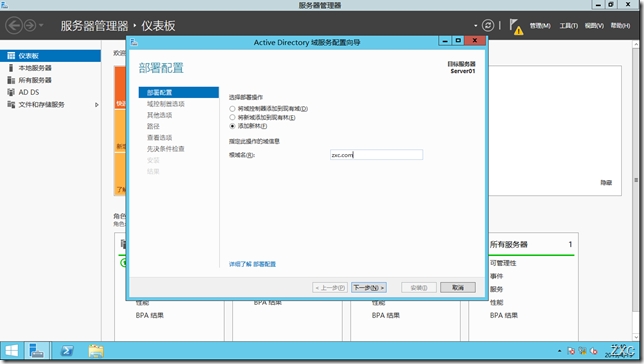
Task: Click the 根域名 input field with zxc.com
Action: tap(376, 155)
